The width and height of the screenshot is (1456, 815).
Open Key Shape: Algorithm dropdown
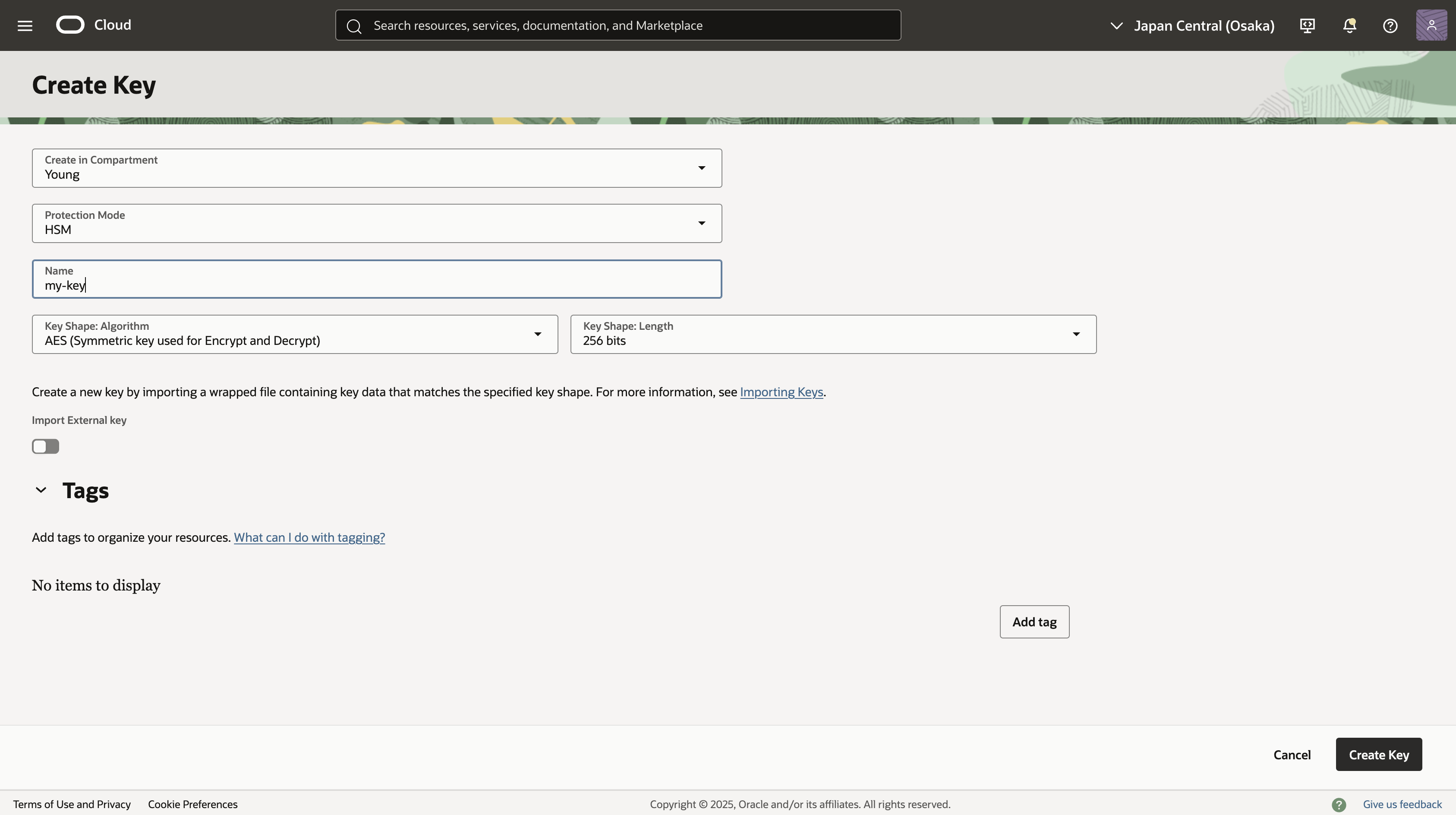(294, 334)
